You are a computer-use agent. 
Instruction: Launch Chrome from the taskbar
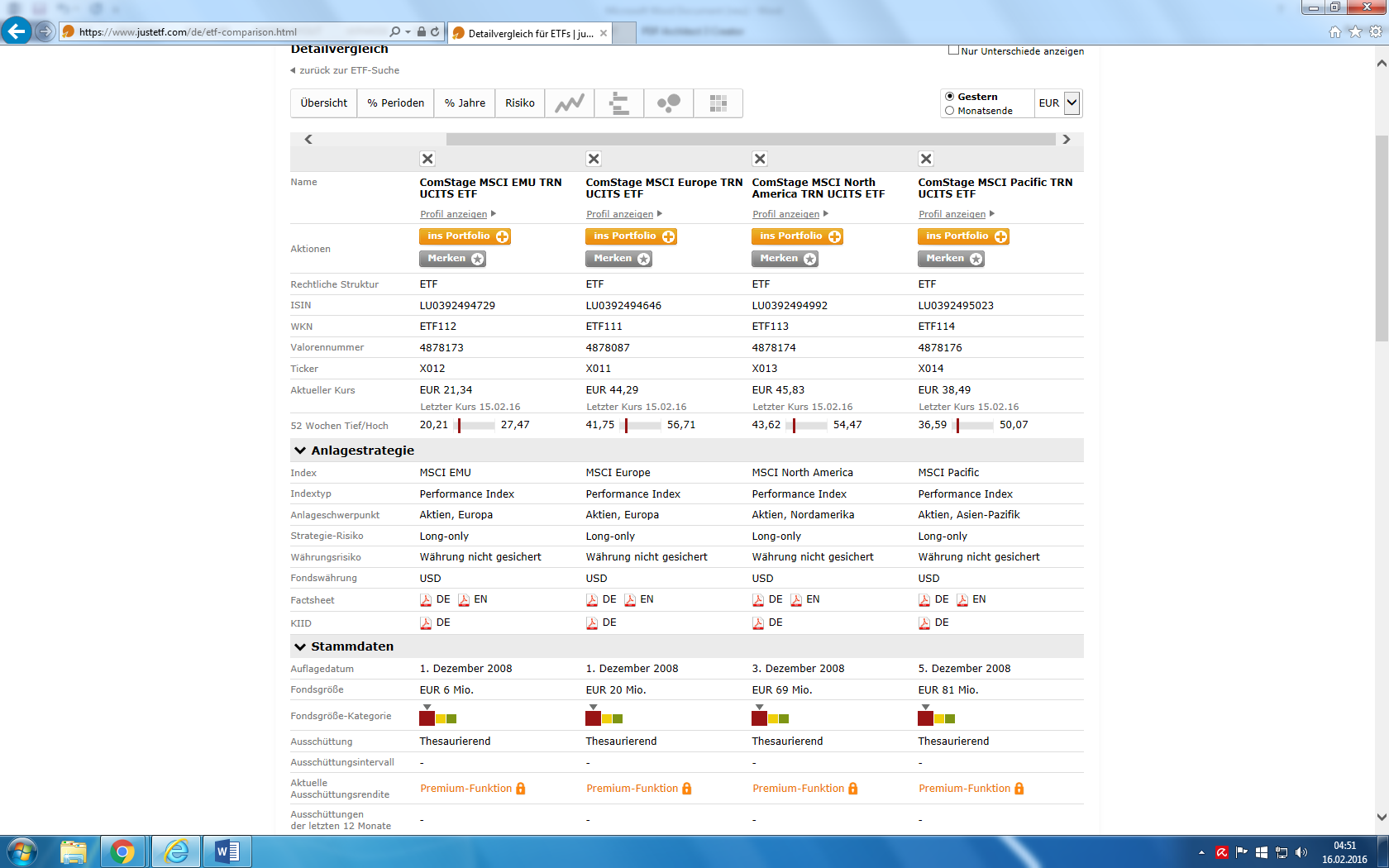(122, 851)
